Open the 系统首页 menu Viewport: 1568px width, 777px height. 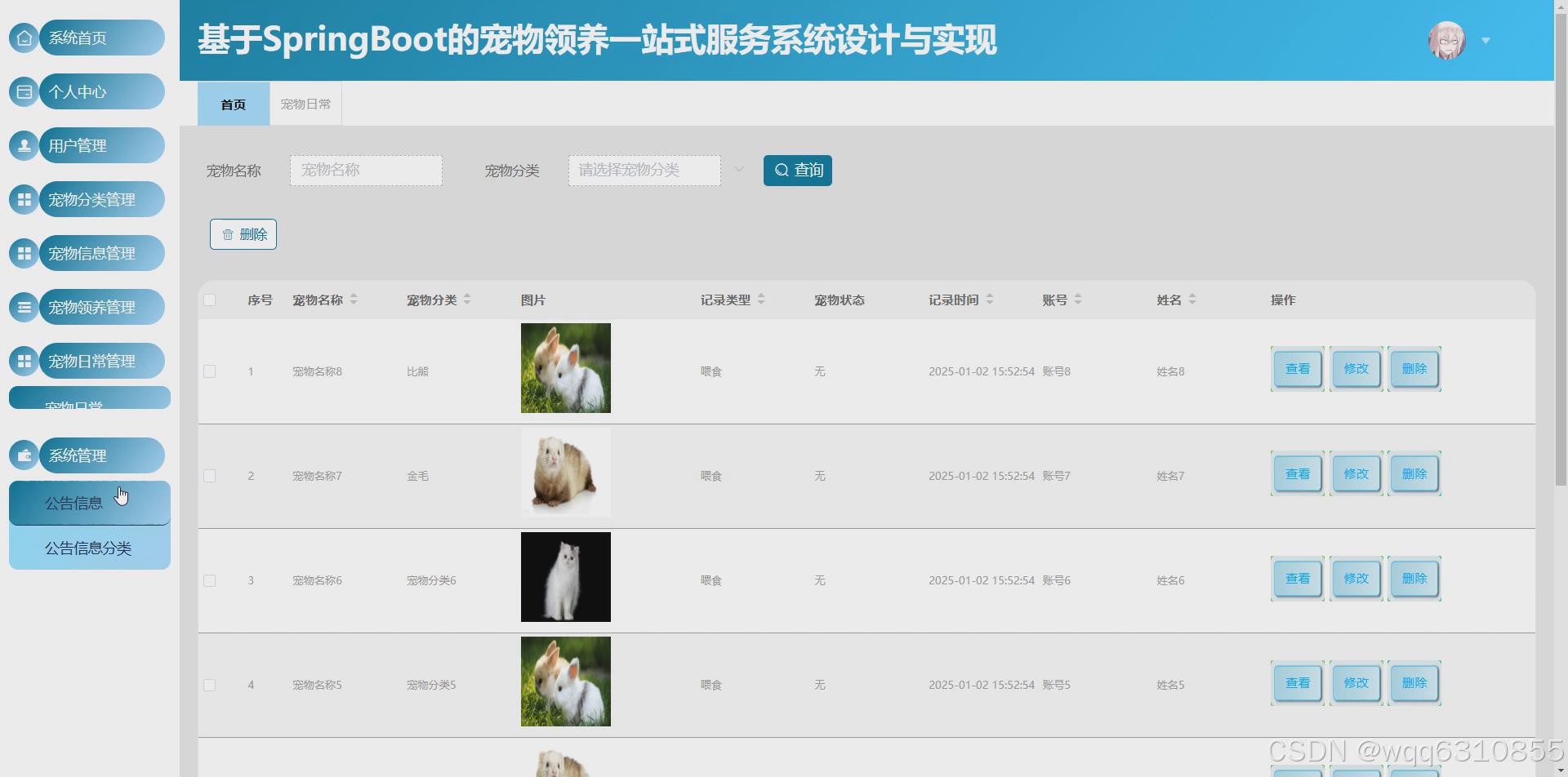pyautogui.click(x=101, y=38)
